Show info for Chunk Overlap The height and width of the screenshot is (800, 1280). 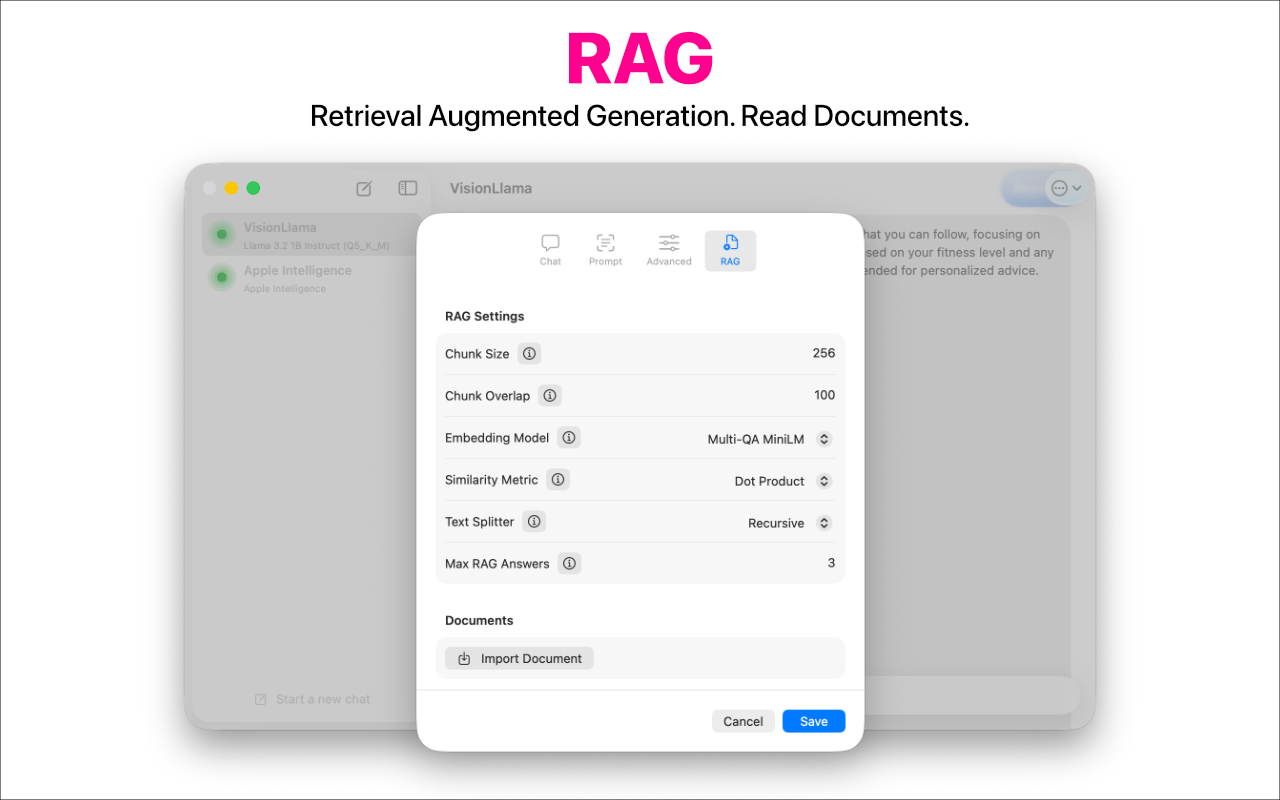point(550,395)
